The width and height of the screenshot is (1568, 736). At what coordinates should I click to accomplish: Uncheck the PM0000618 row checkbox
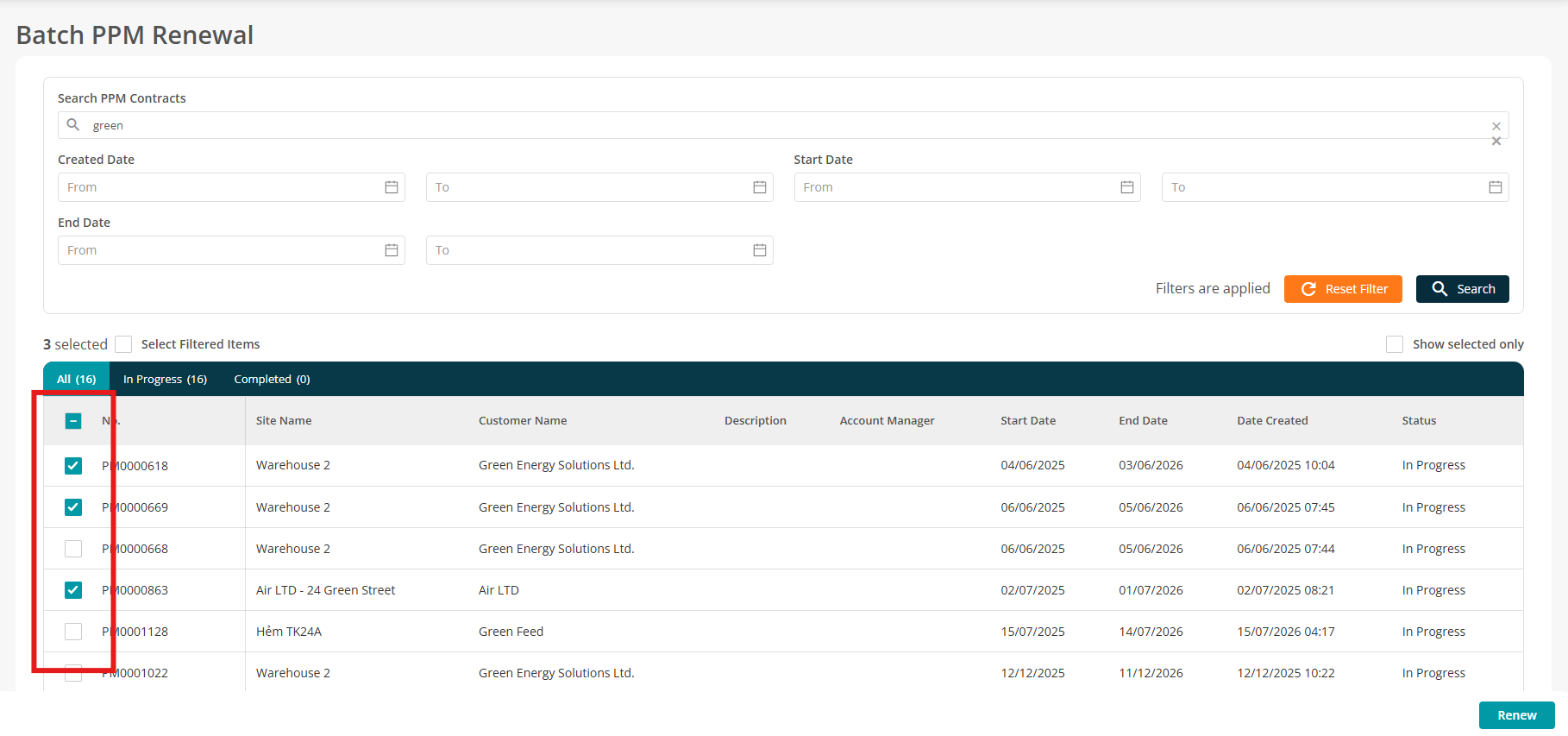coord(73,466)
